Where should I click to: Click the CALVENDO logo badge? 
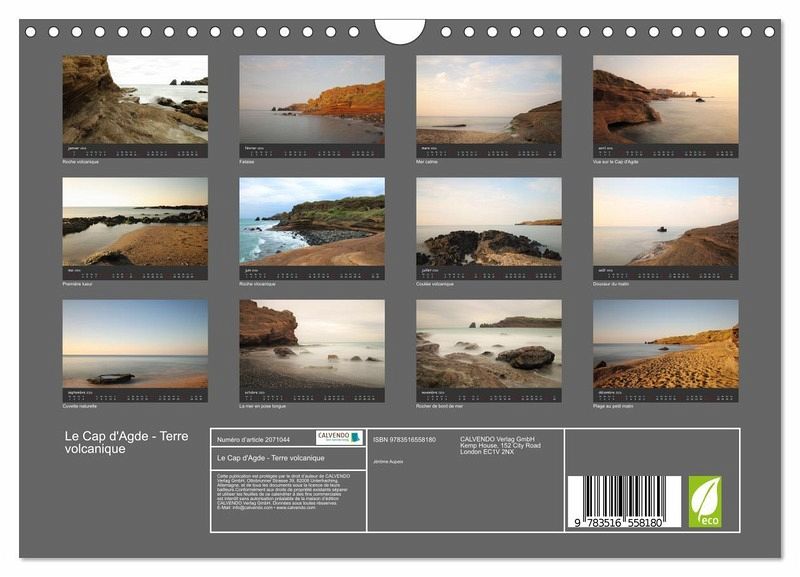(x=340, y=438)
